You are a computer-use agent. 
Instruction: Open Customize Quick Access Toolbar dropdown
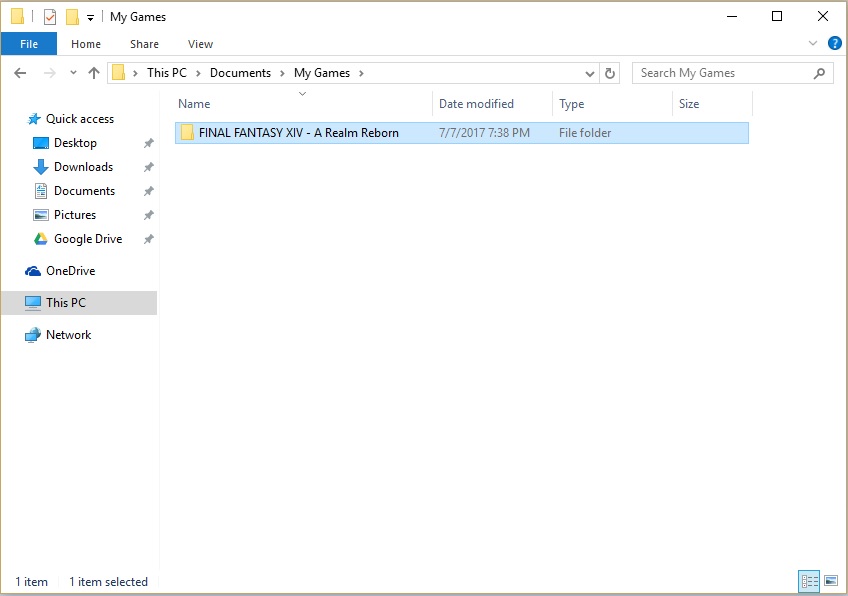(90, 18)
